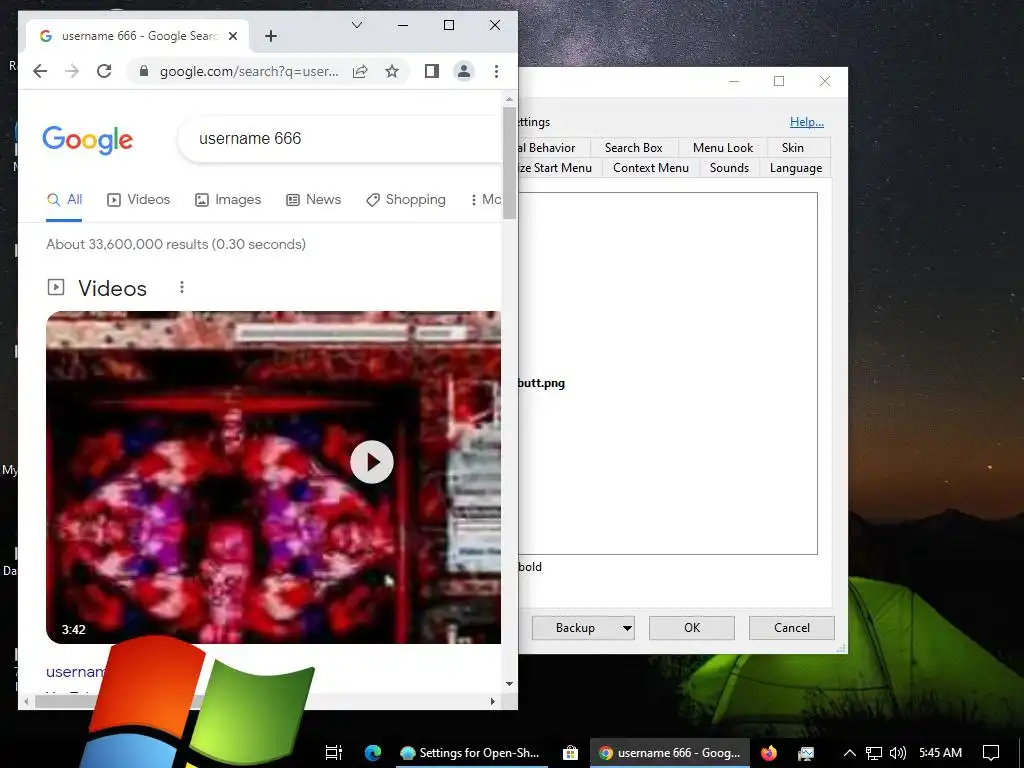Switch to Settings for Open-Shell taskbar item

tap(470, 753)
